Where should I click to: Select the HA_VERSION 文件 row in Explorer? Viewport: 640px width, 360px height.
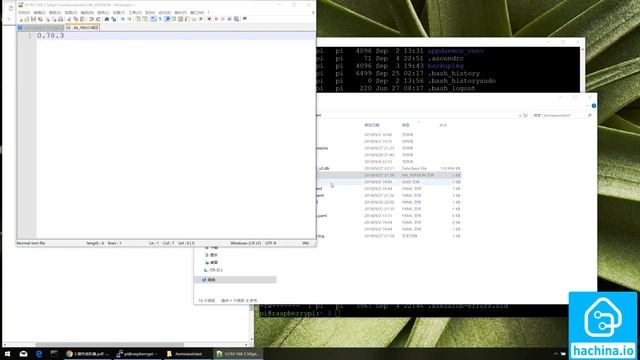(389, 175)
